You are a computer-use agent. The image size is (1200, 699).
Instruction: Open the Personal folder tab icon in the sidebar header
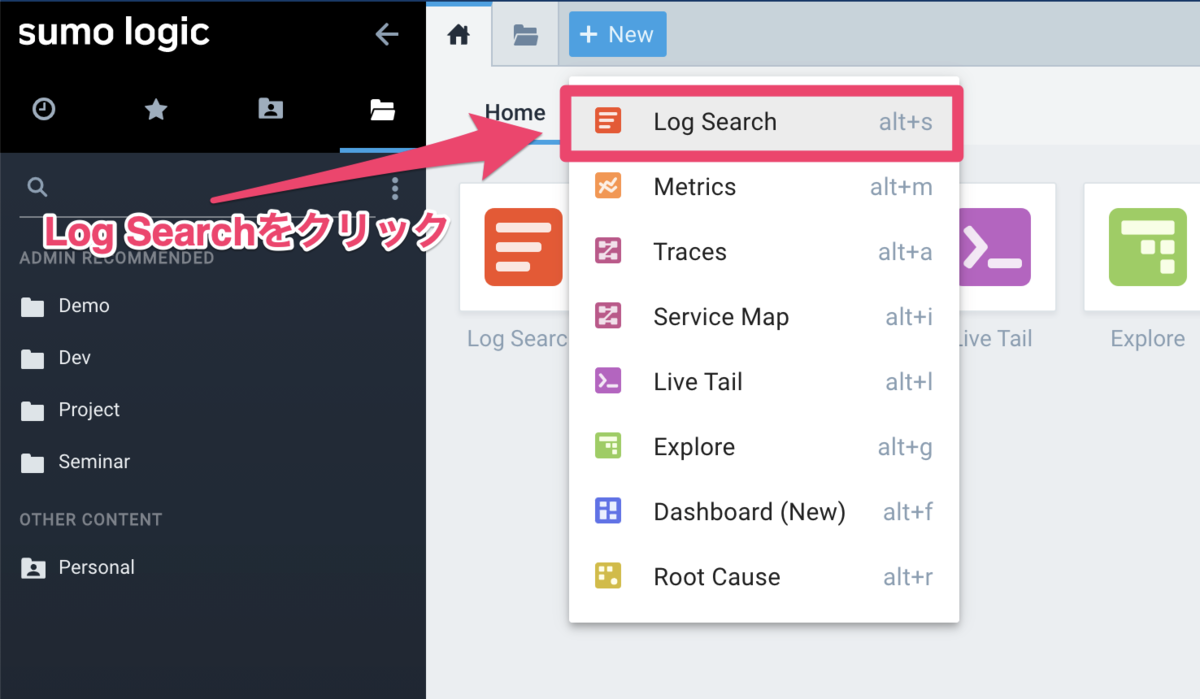click(x=270, y=109)
